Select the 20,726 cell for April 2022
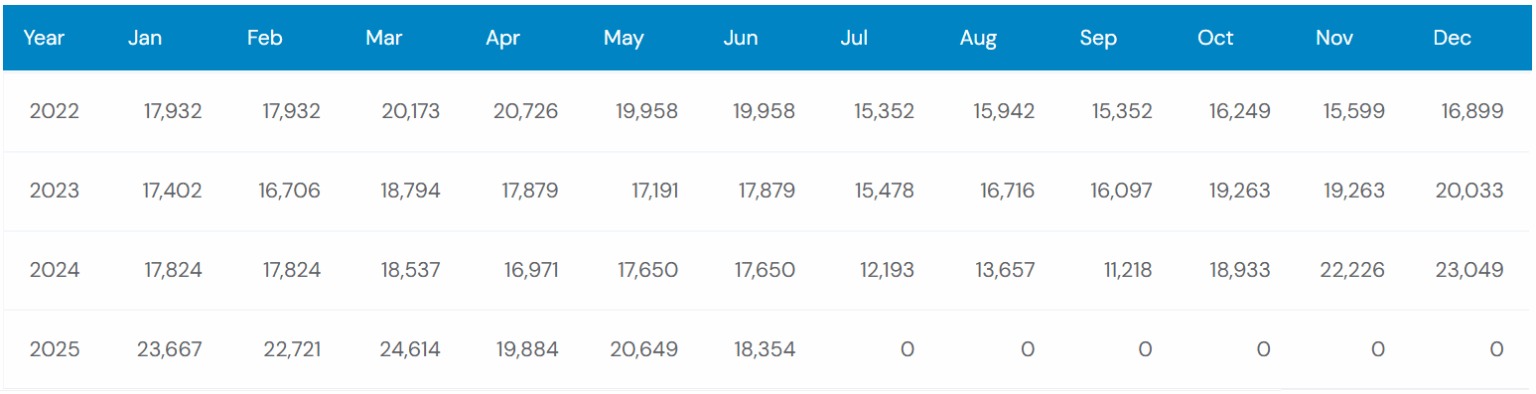 coord(526,111)
